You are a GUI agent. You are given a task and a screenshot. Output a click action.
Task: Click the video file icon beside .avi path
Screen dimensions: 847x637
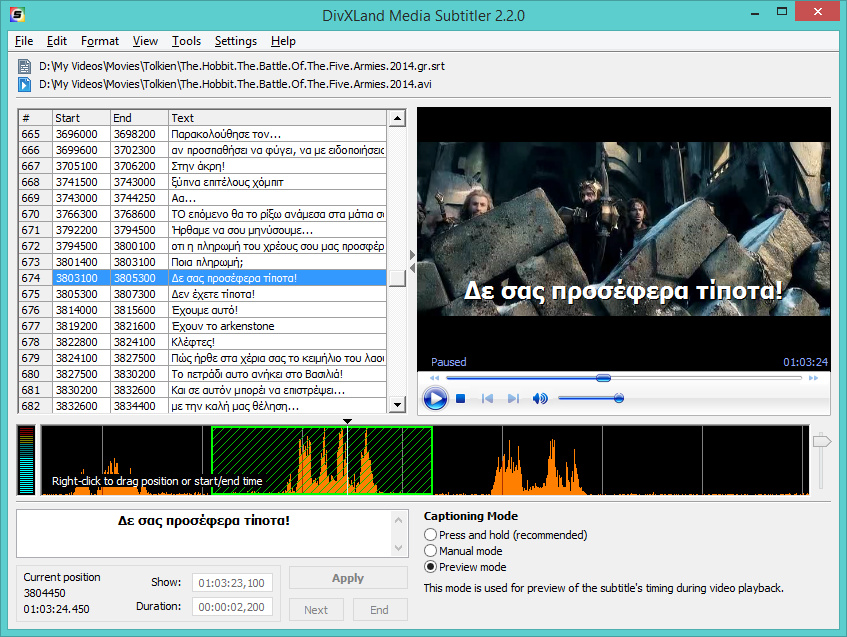coord(25,84)
